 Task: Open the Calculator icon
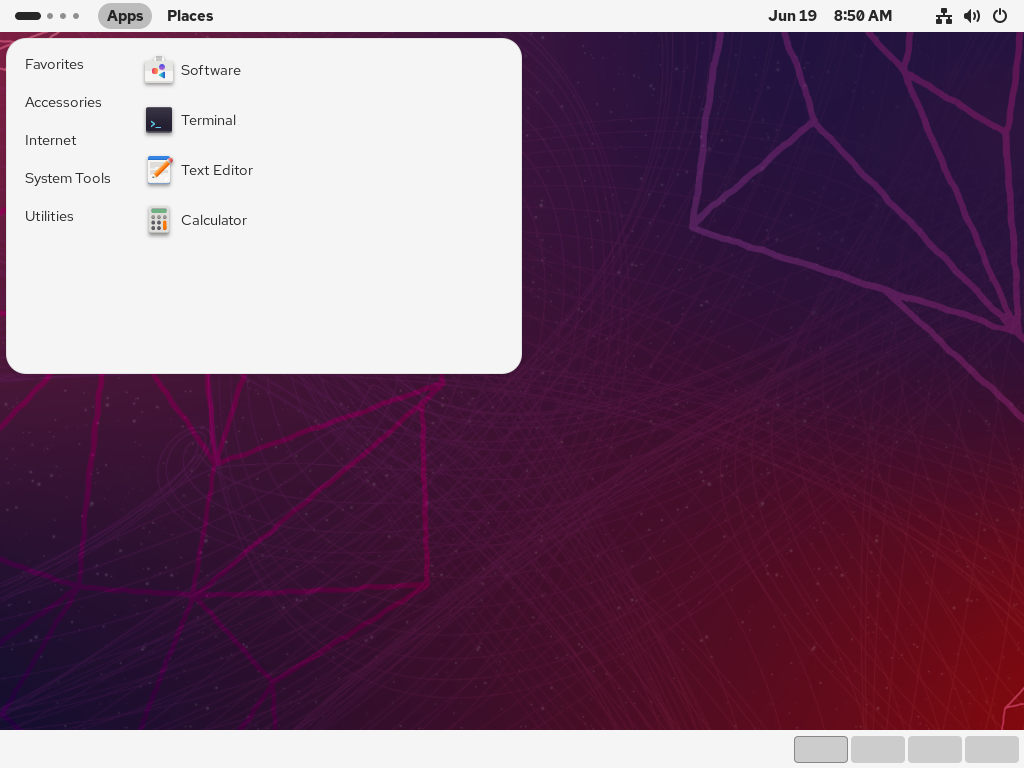(x=159, y=220)
